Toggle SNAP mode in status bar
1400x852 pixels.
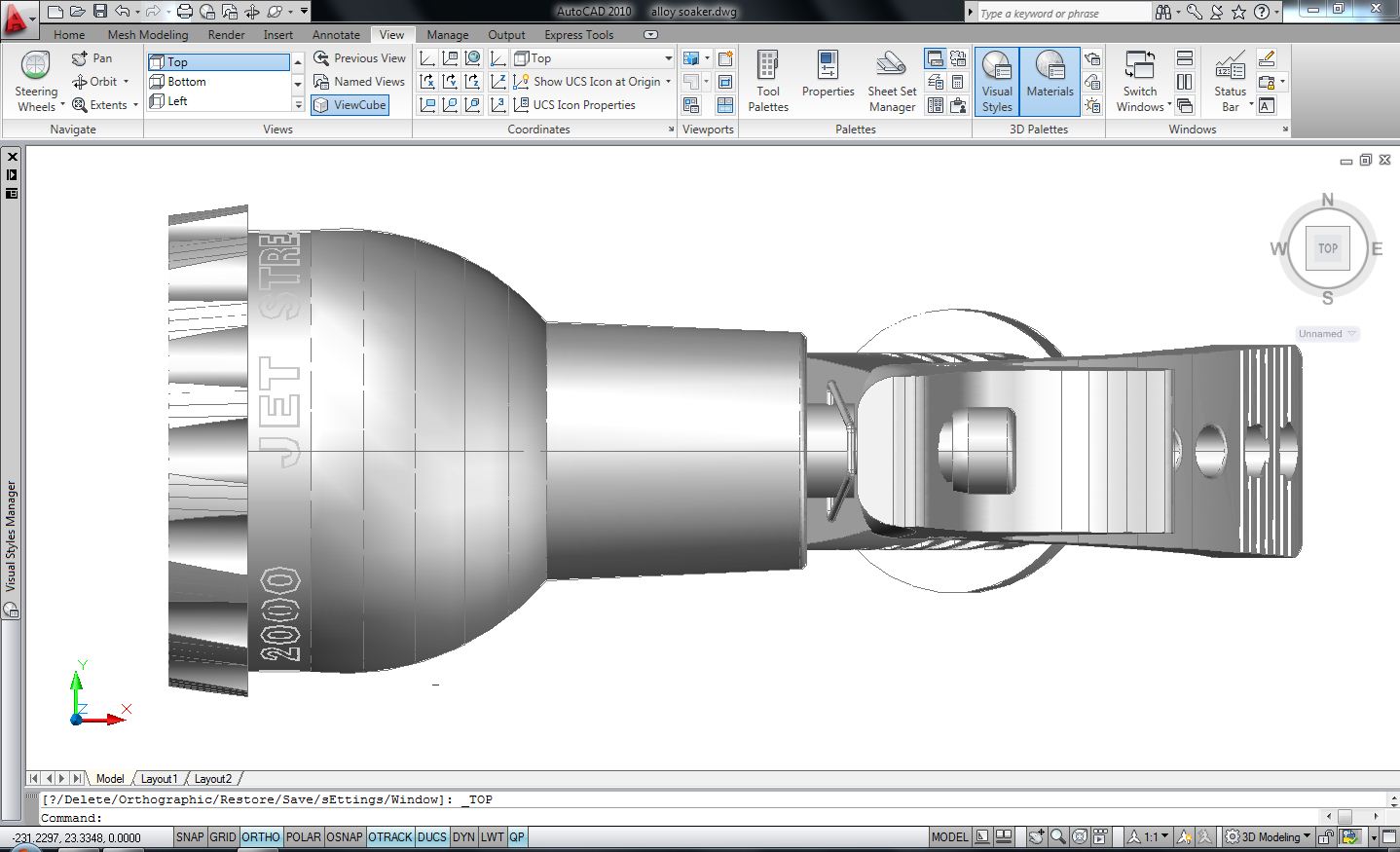tap(190, 837)
